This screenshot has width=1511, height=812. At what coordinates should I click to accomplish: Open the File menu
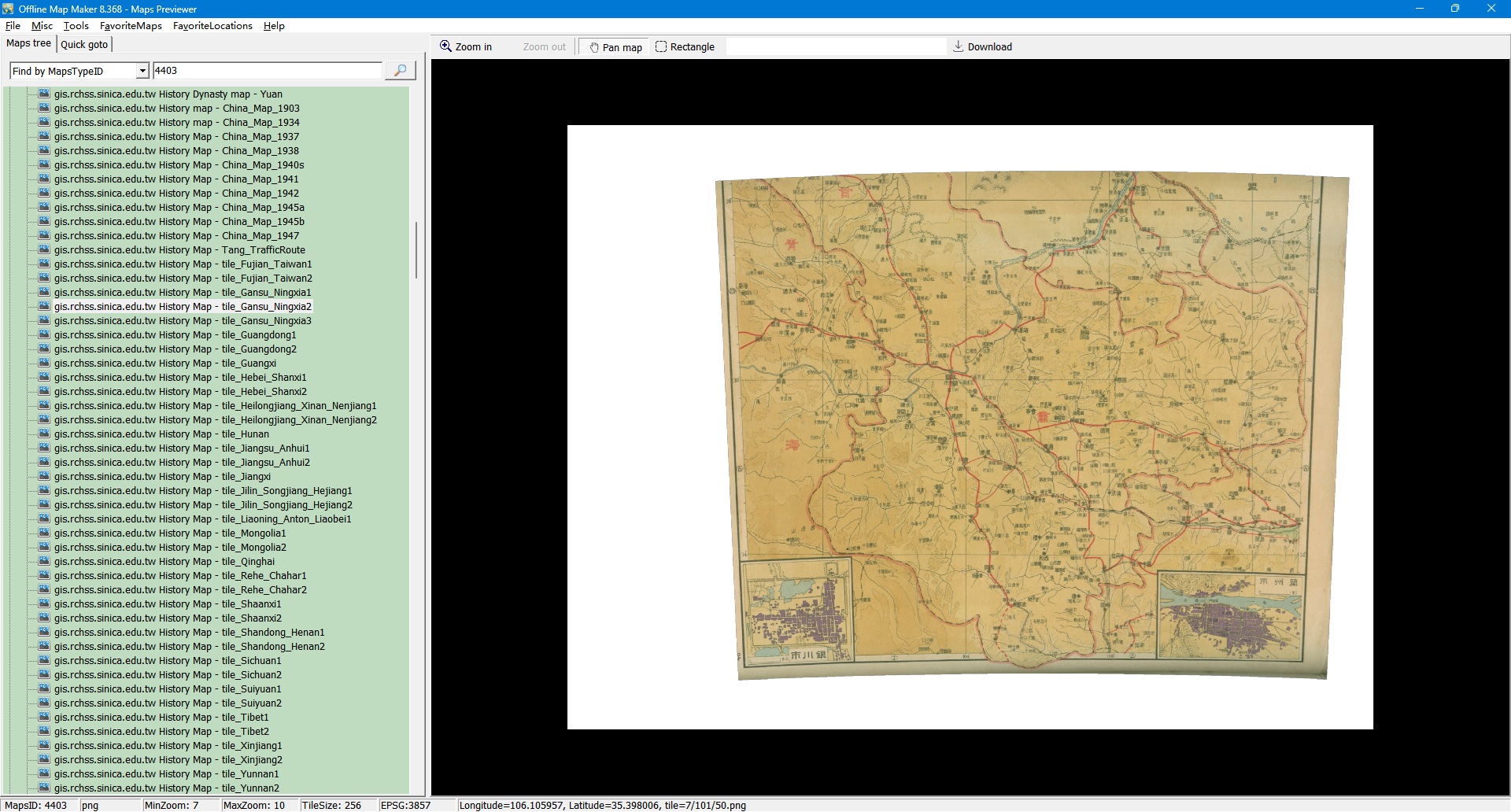13,26
